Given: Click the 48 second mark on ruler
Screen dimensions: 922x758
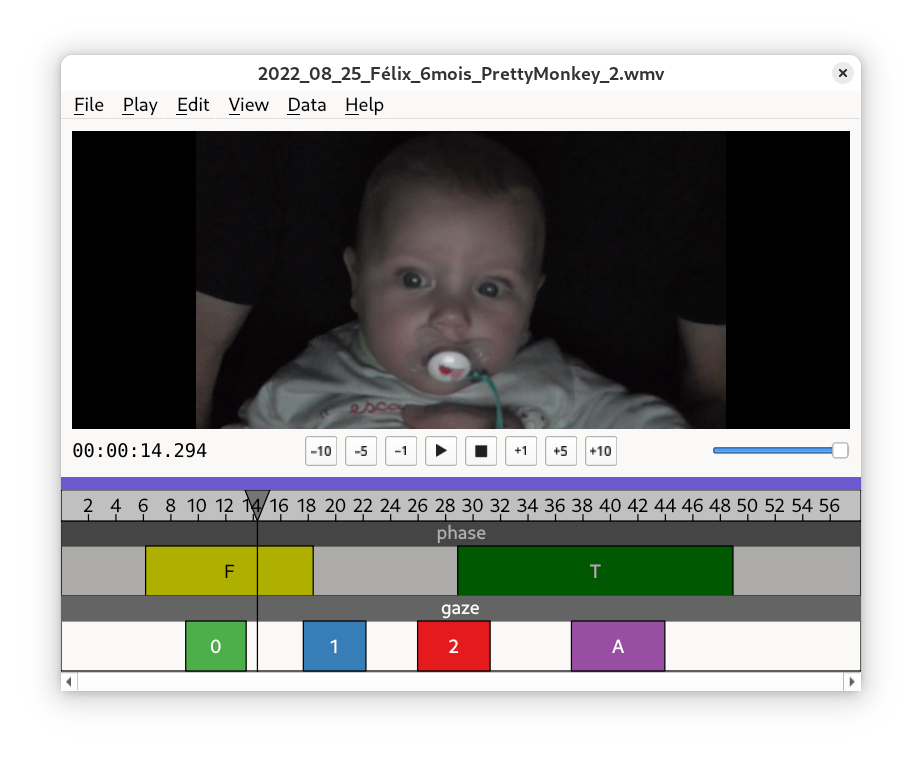Looking at the screenshot, I should pos(720,506).
